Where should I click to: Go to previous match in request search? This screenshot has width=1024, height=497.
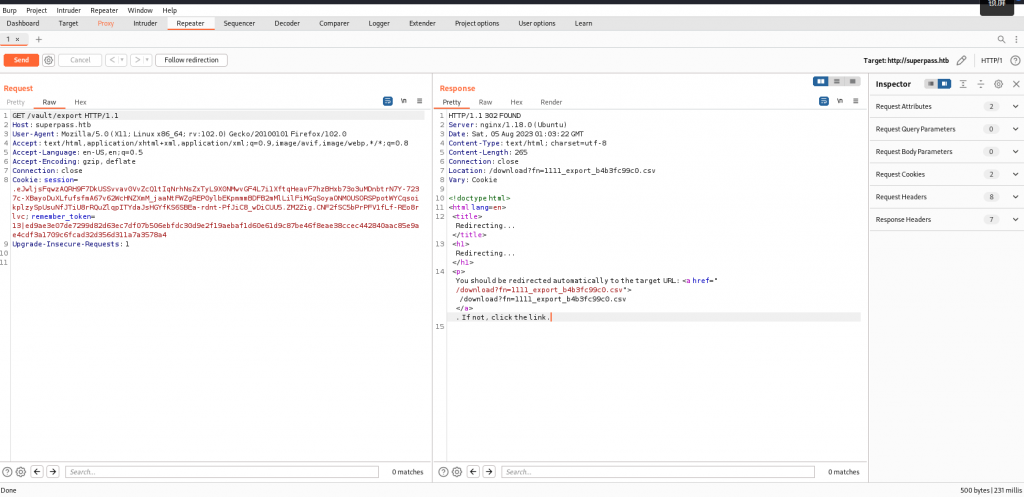point(38,471)
